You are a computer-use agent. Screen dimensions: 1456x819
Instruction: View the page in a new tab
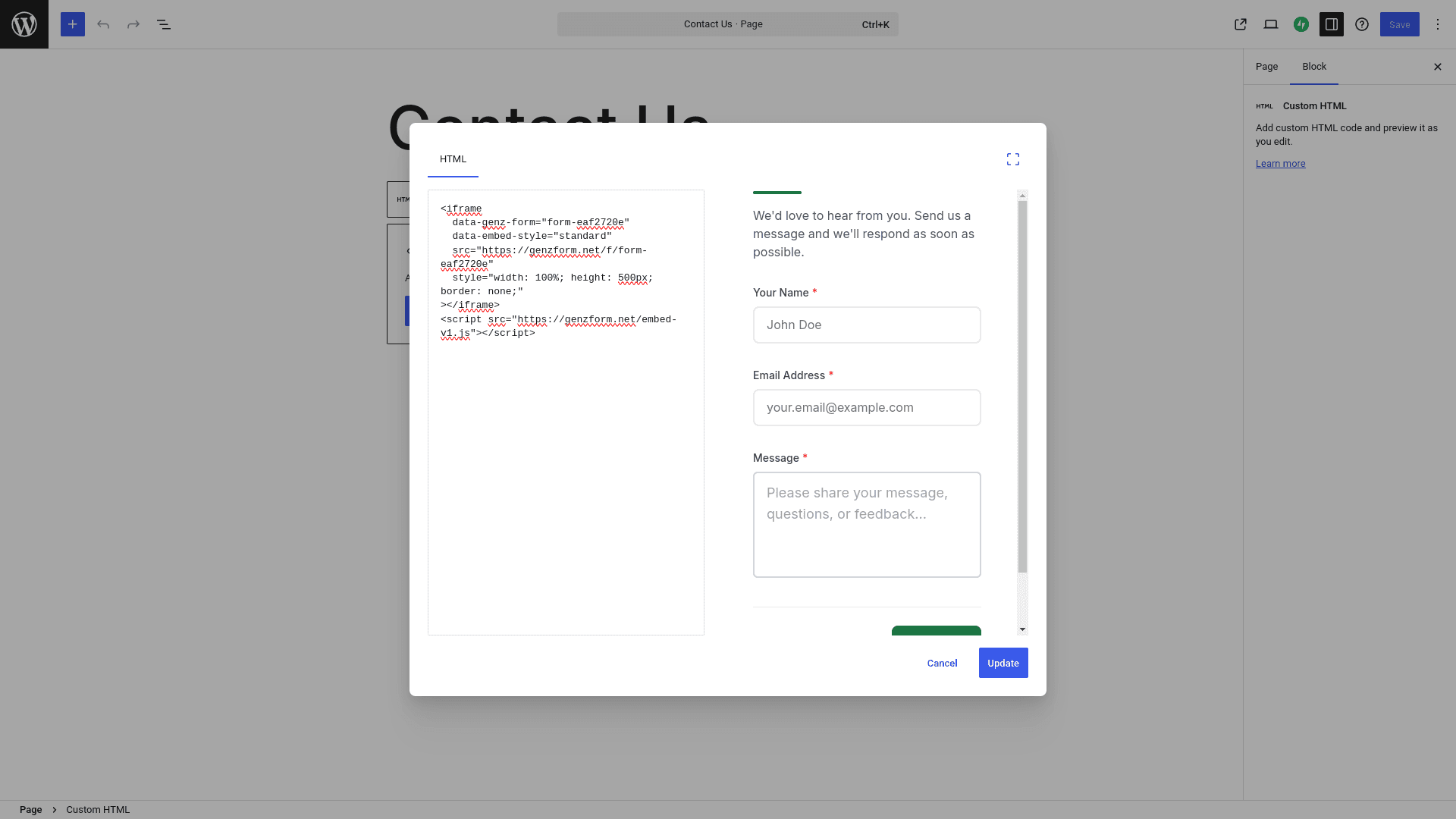[x=1241, y=24]
